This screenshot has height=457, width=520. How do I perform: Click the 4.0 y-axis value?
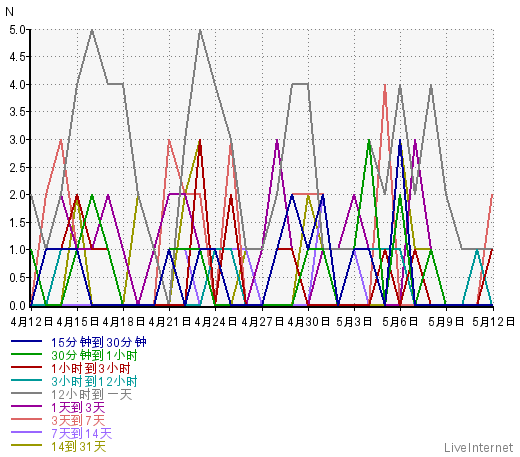pyautogui.click(x=17, y=85)
